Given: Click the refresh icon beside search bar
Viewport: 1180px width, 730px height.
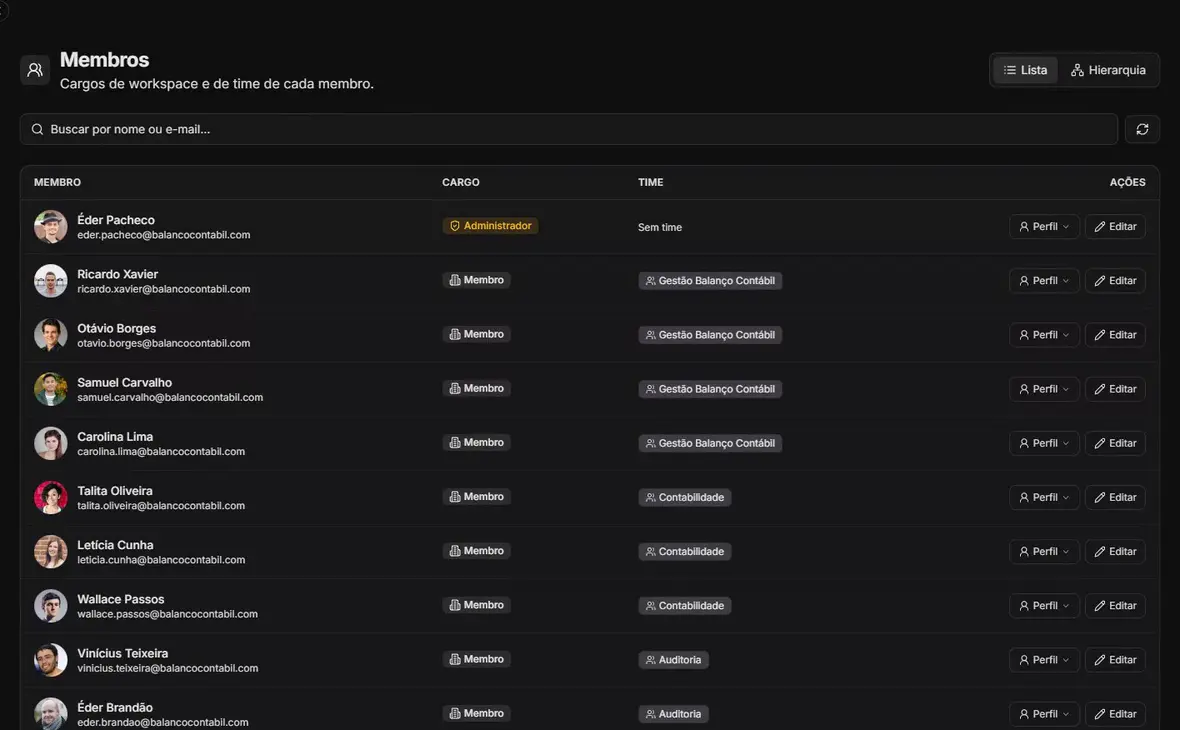Looking at the screenshot, I should coord(1142,129).
